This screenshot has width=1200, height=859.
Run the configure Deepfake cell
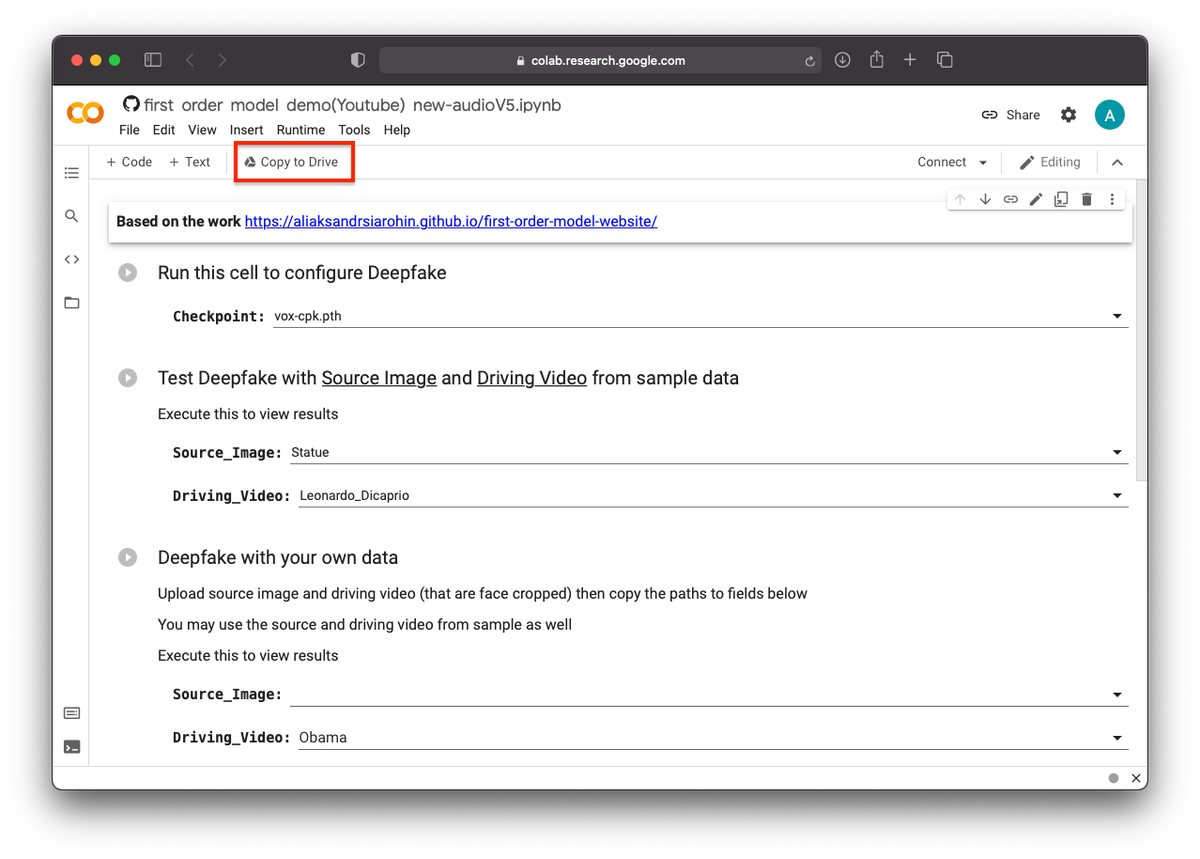click(x=127, y=272)
